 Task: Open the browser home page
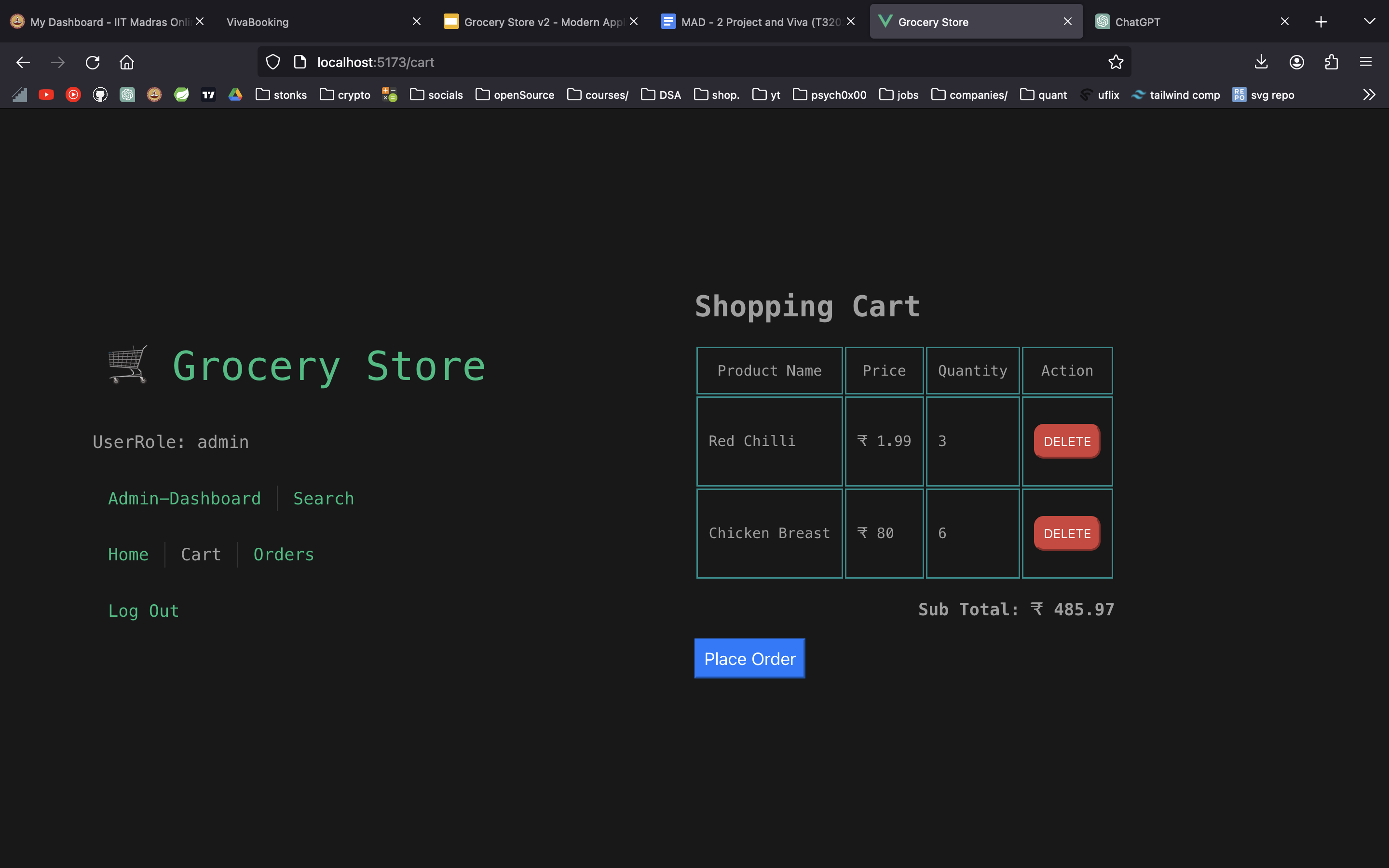(127, 62)
